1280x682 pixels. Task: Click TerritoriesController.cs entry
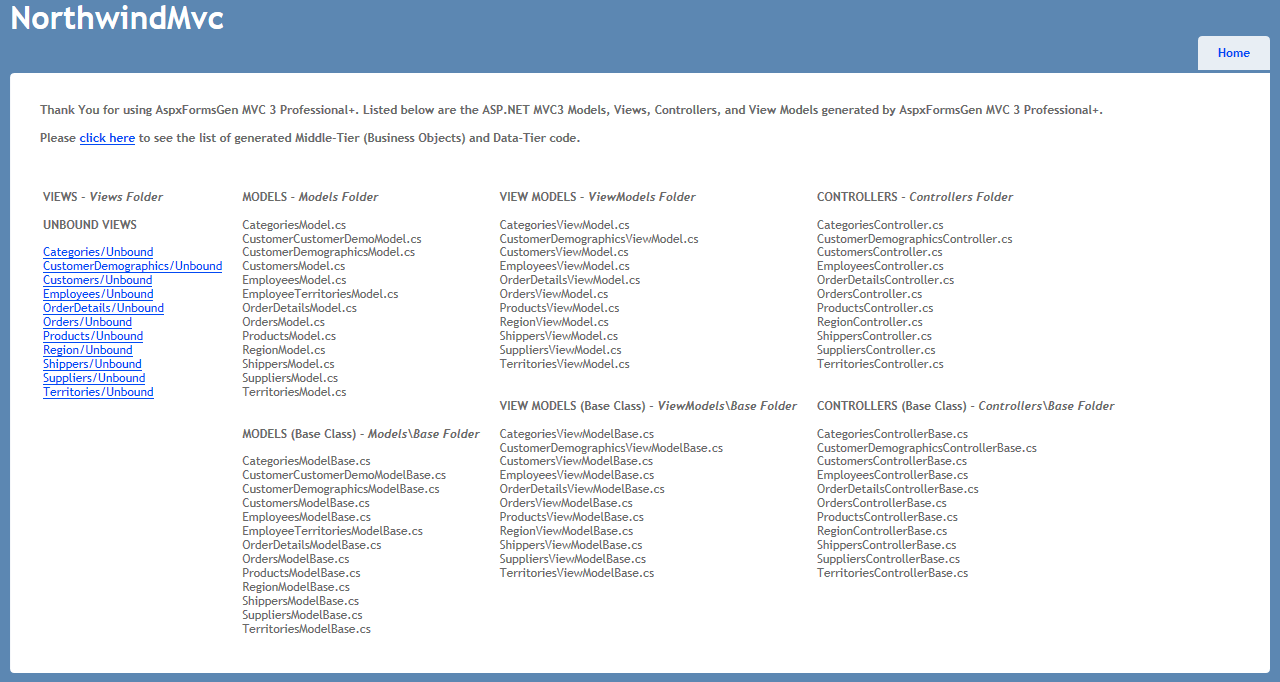click(880, 364)
